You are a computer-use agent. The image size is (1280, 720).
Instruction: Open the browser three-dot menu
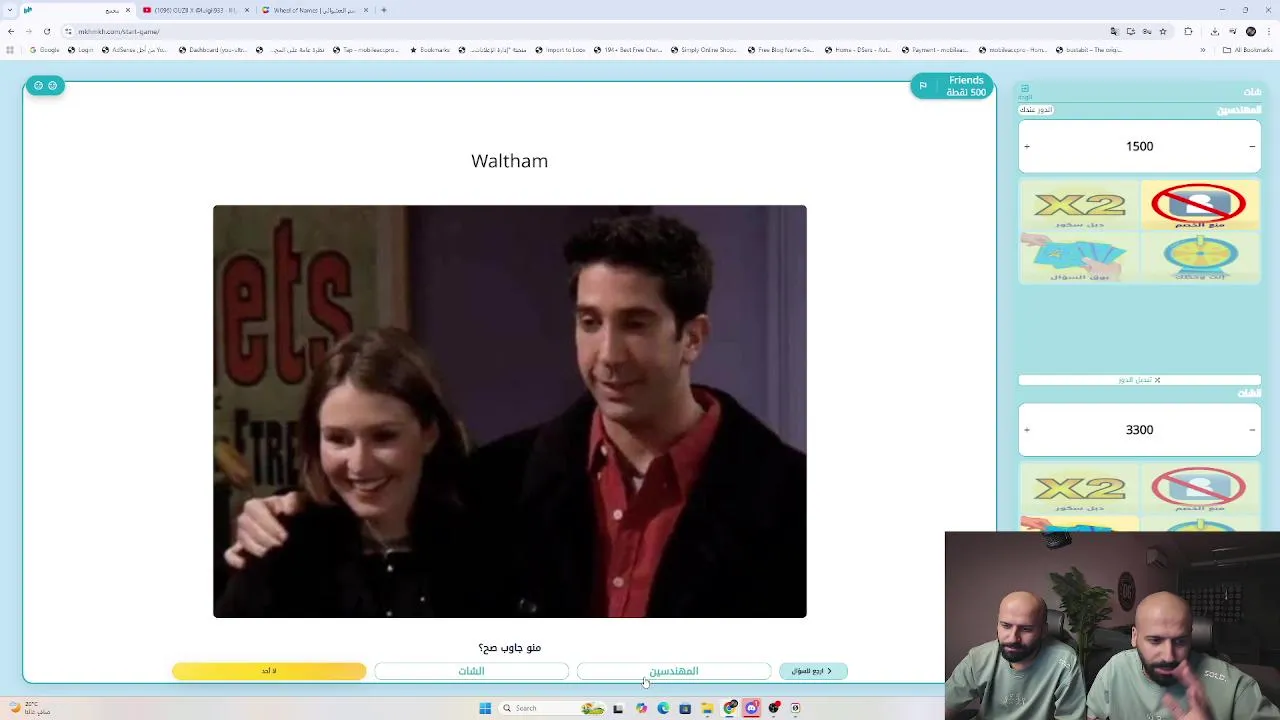(x=1268, y=31)
